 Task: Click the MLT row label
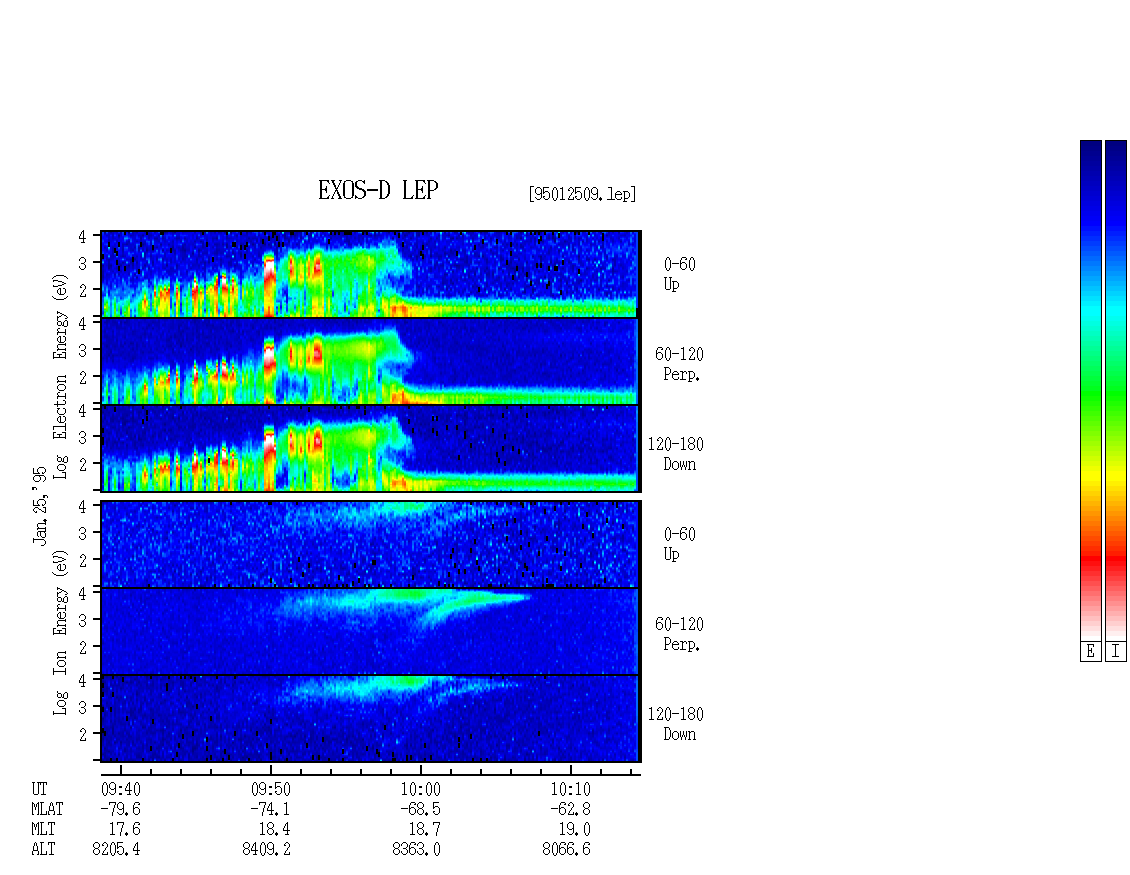(x=43, y=830)
